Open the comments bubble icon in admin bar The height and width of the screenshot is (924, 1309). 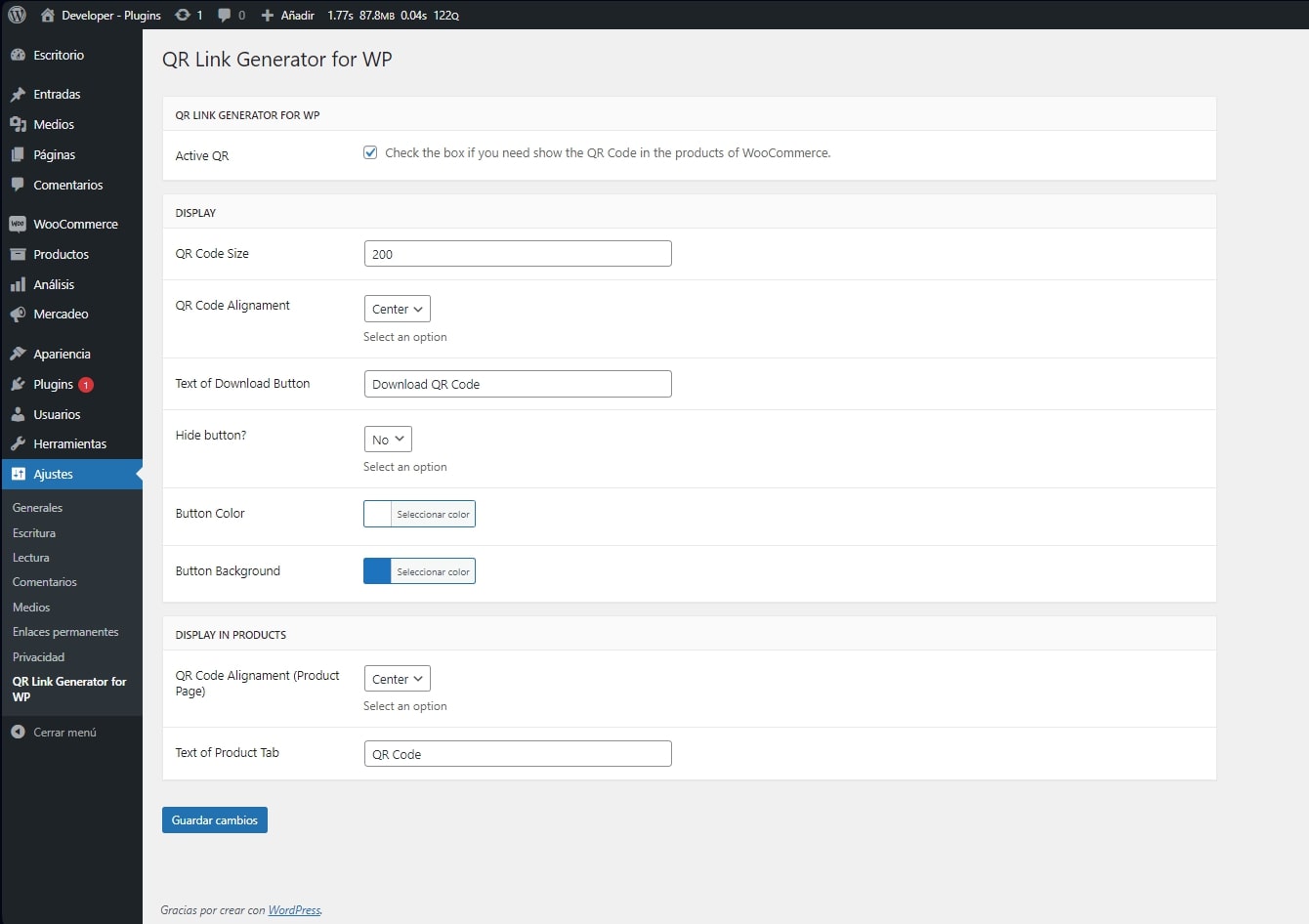[x=225, y=15]
